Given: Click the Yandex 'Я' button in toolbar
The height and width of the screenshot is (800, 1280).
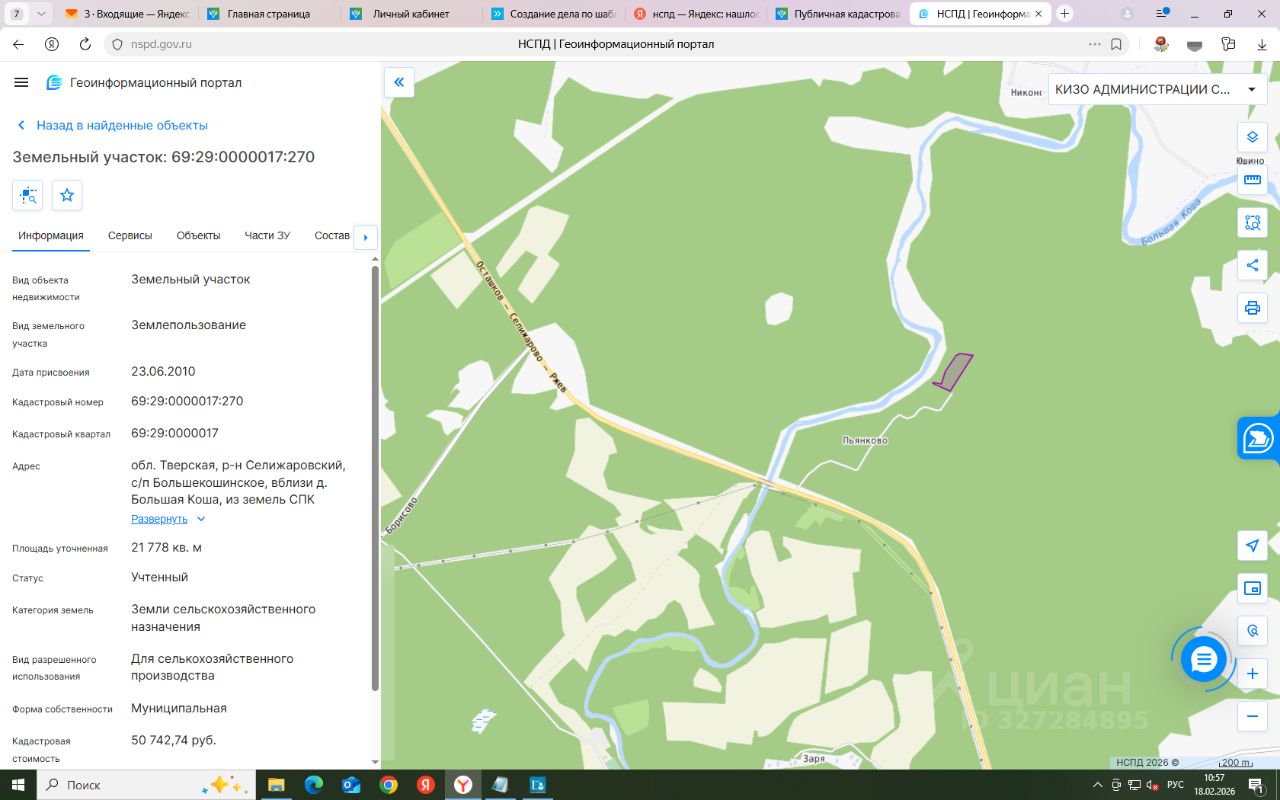Looking at the screenshot, I should [52, 45].
